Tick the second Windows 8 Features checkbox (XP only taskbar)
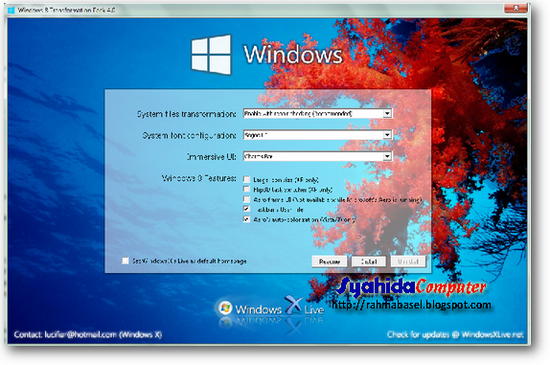550x365 pixels. coord(247,189)
